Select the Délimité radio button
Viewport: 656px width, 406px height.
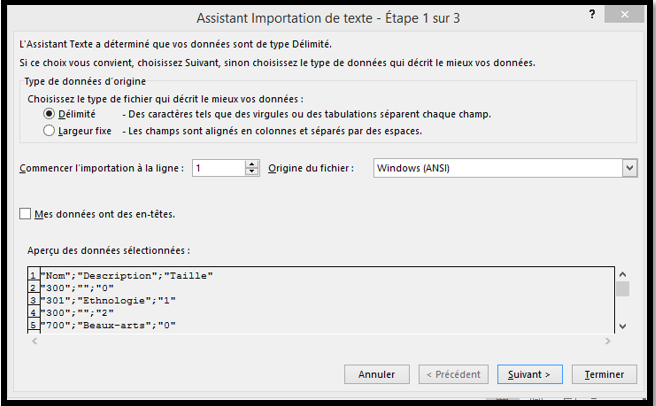click(x=49, y=114)
